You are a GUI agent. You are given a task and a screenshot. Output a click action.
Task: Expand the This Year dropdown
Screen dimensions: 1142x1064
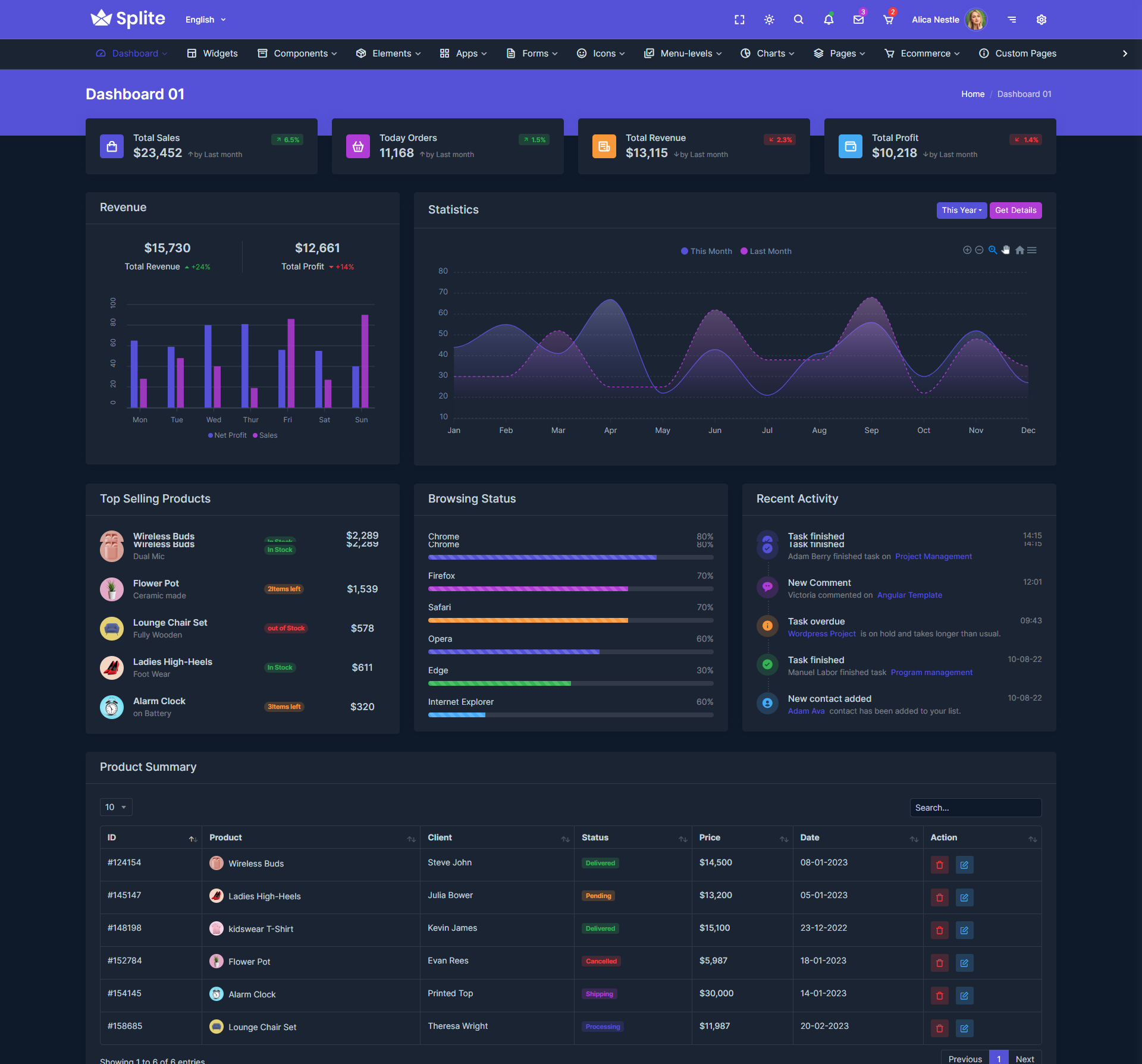click(x=961, y=210)
